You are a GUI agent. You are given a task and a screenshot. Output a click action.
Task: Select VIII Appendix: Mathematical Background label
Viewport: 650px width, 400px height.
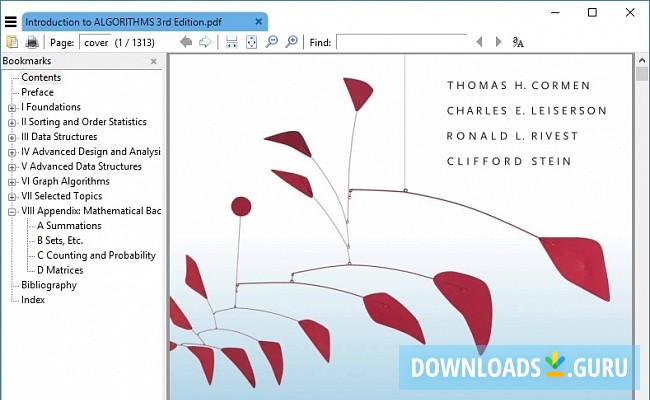(91, 211)
